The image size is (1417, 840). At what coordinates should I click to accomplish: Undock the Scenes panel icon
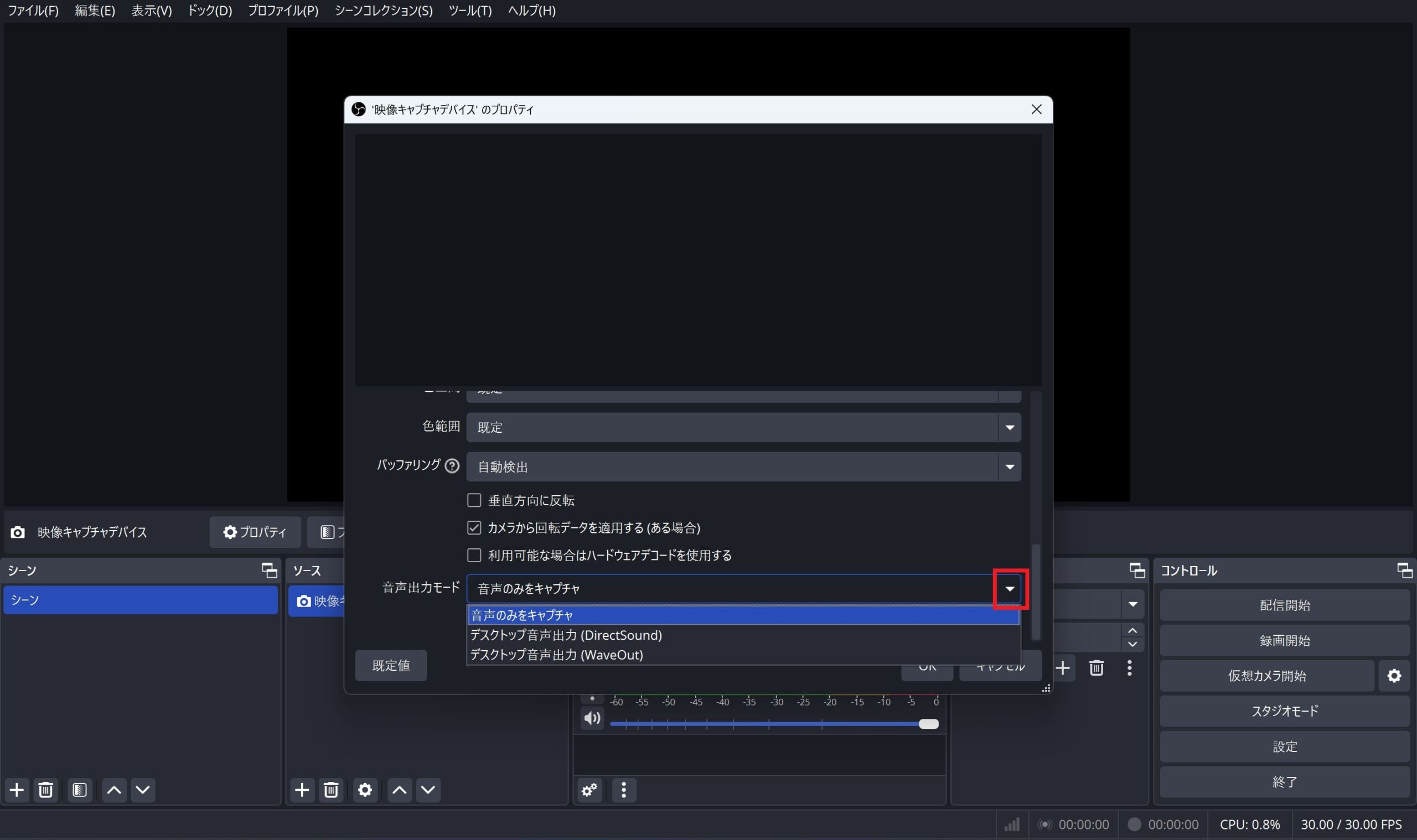270,570
